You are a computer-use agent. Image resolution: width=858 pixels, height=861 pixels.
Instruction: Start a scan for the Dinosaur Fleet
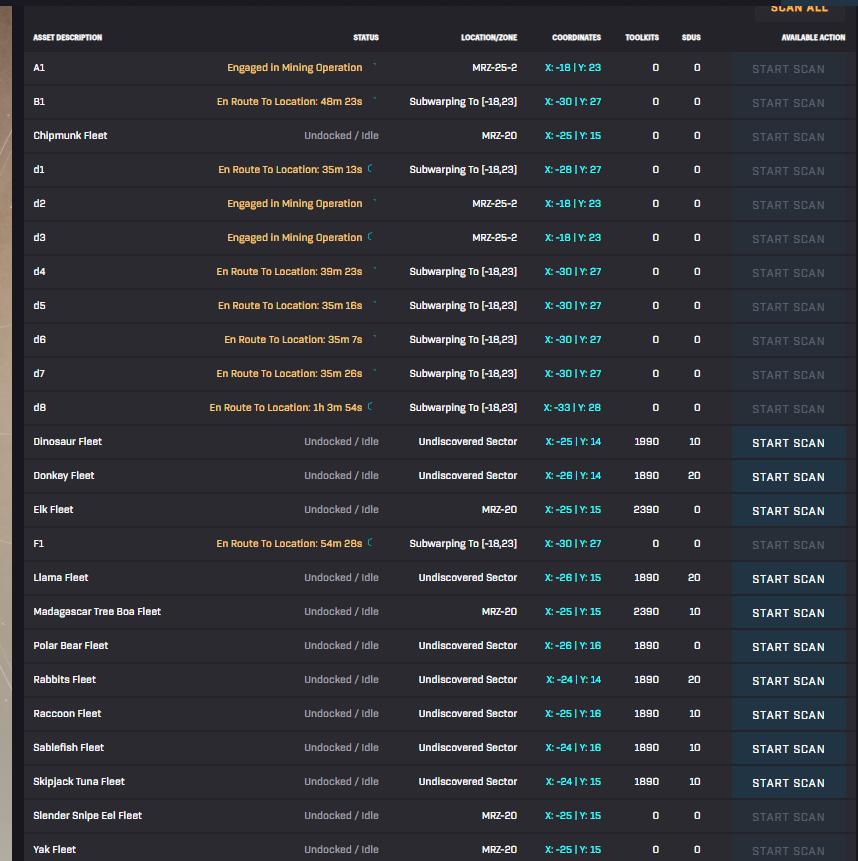[788, 441]
